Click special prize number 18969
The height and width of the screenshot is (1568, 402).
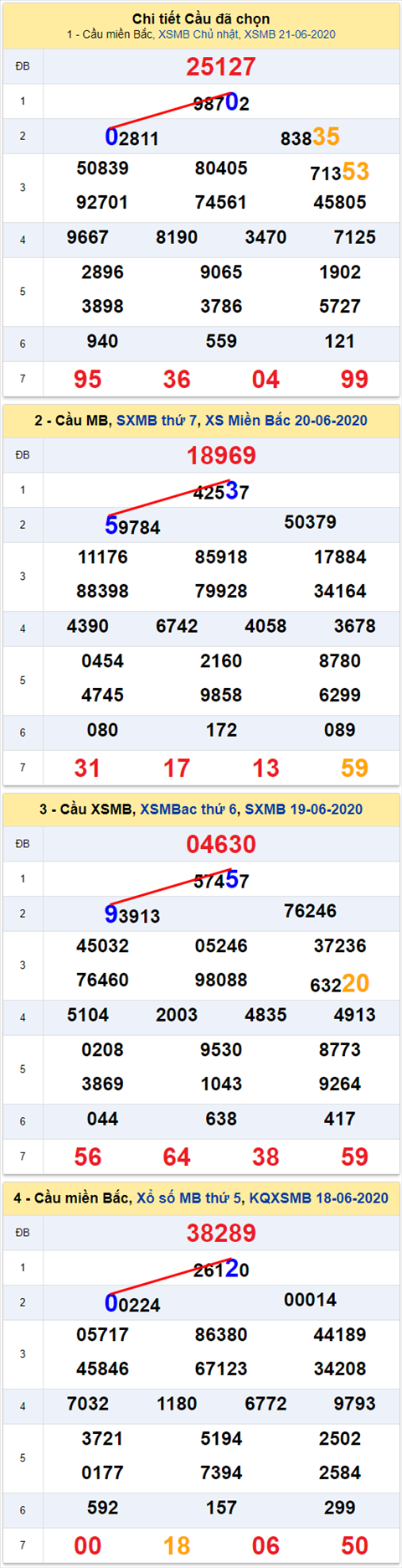tap(221, 456)
